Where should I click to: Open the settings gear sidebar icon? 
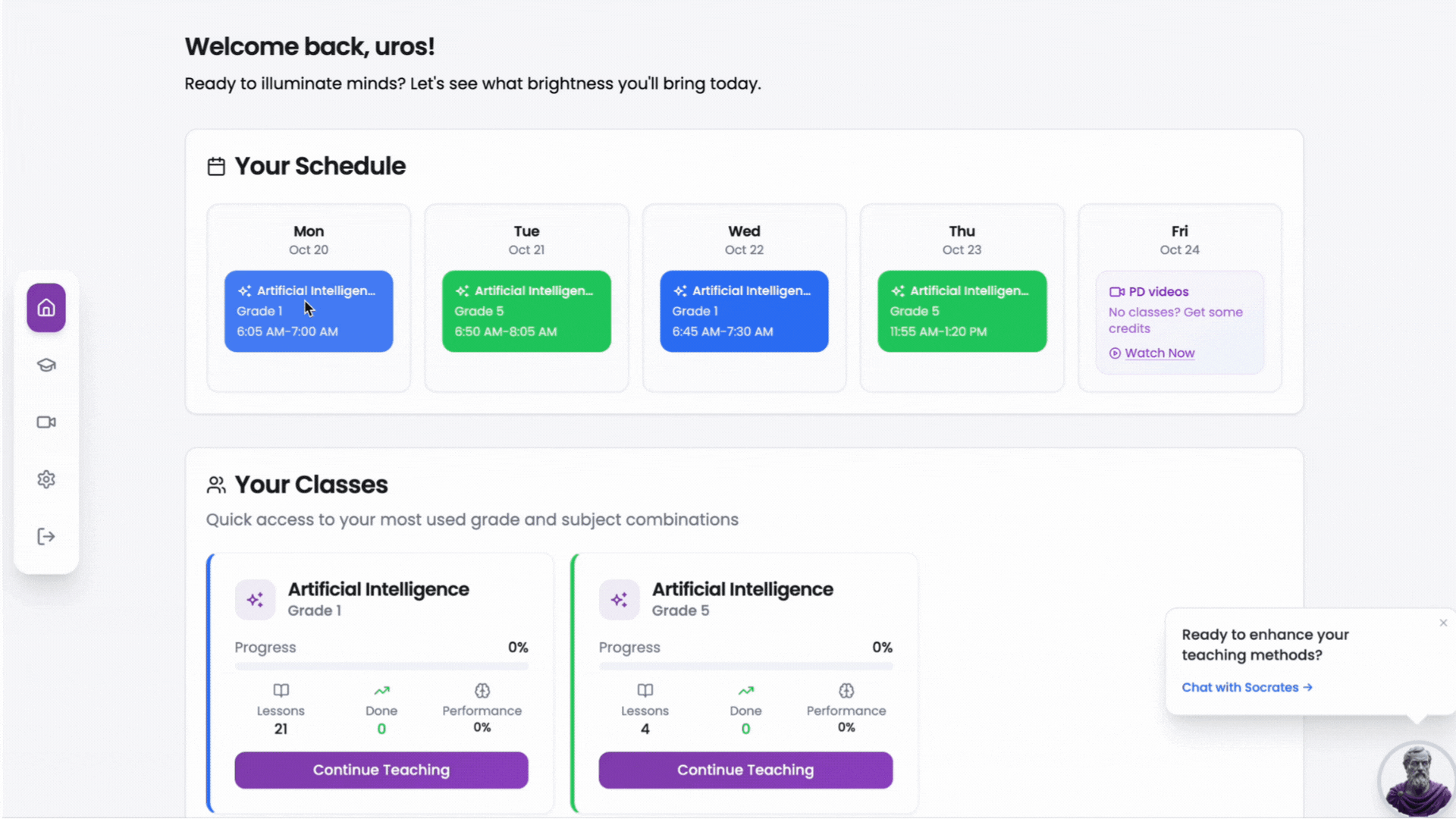pyautogui.click(x=46, y=479)
